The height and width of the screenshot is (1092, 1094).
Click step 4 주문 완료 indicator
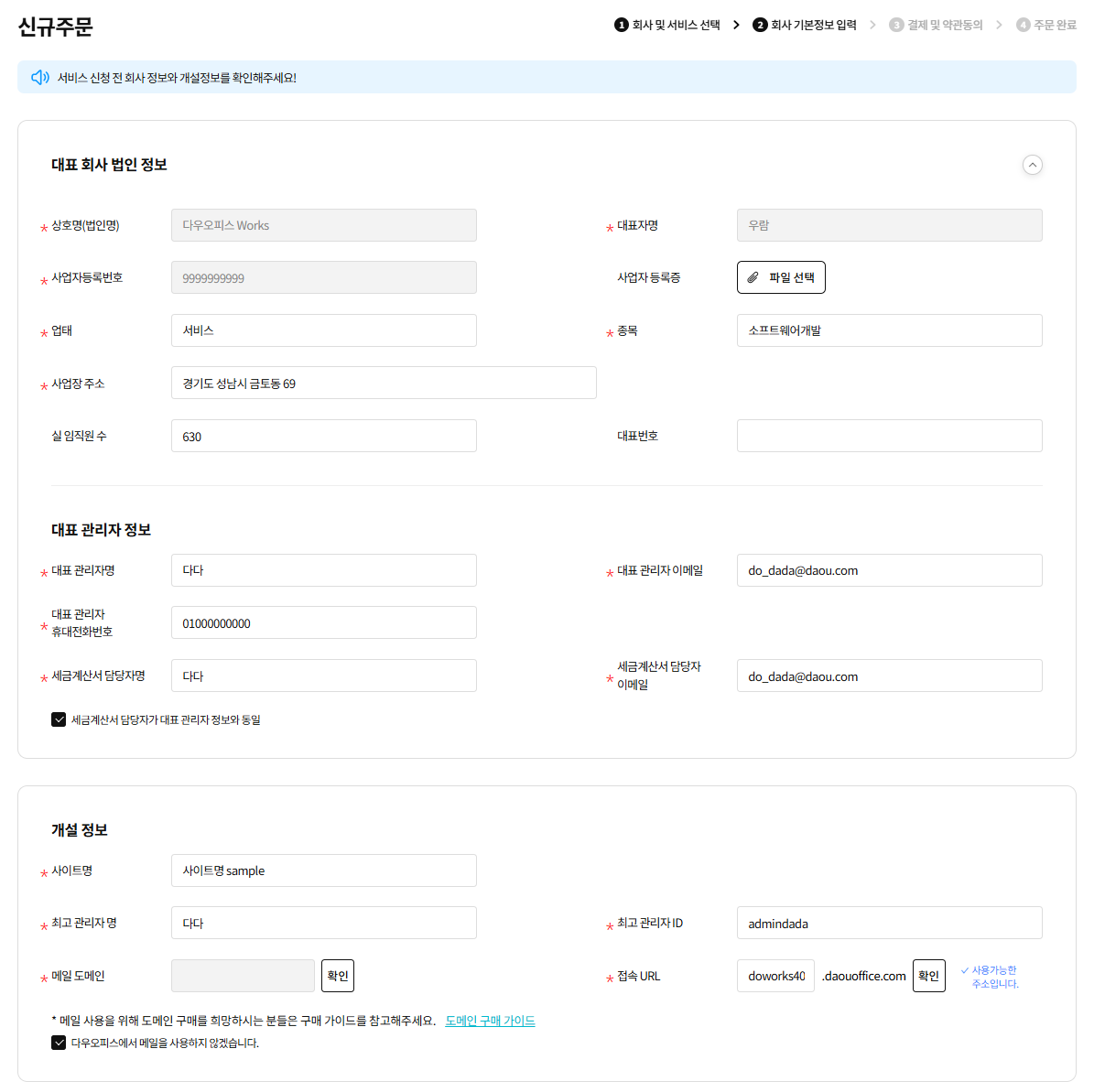(1046, 25)
